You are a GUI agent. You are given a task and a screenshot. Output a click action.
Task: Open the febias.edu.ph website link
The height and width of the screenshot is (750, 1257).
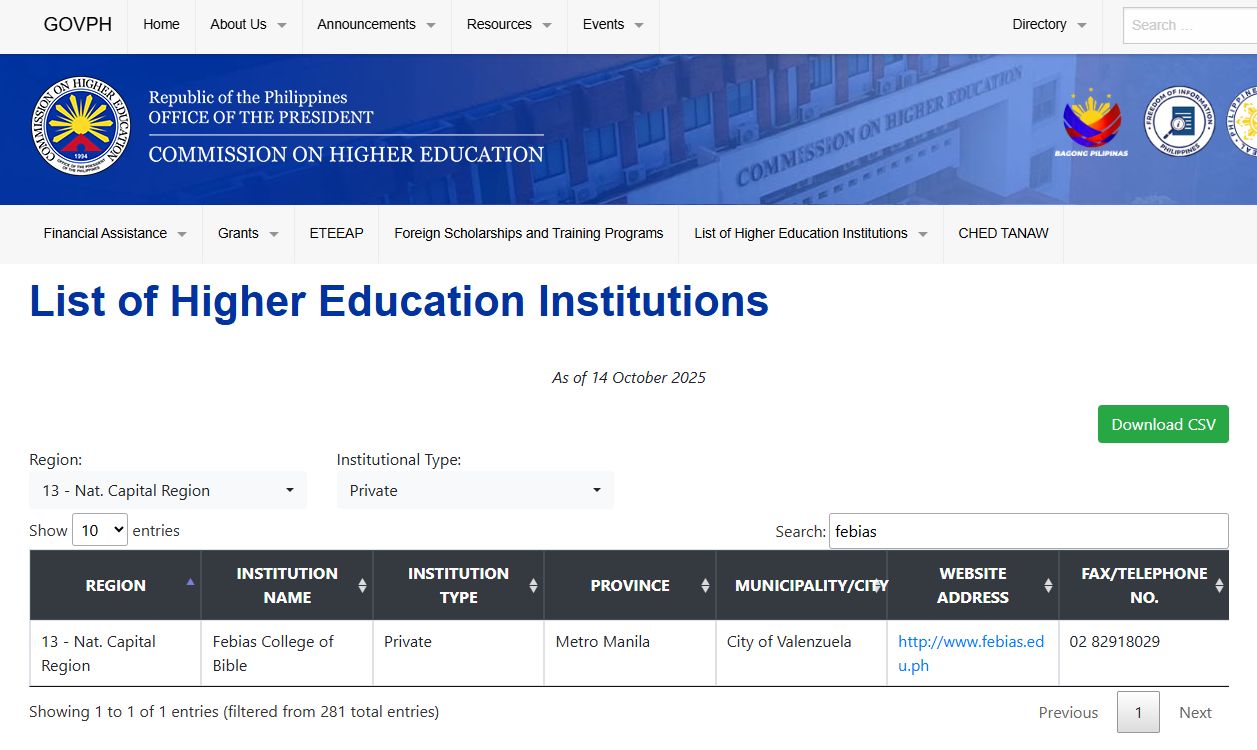pos(971,653)
